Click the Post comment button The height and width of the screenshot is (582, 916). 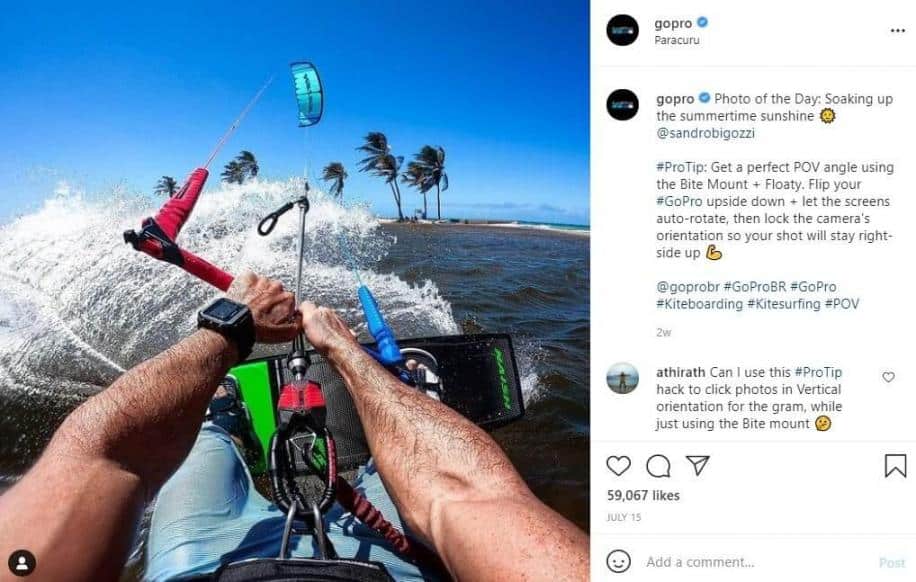(x=891, y=562)
